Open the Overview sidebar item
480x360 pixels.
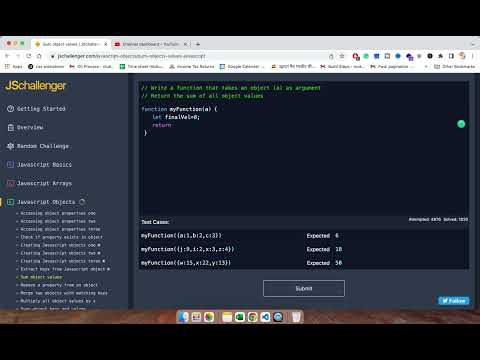(30, 127)
